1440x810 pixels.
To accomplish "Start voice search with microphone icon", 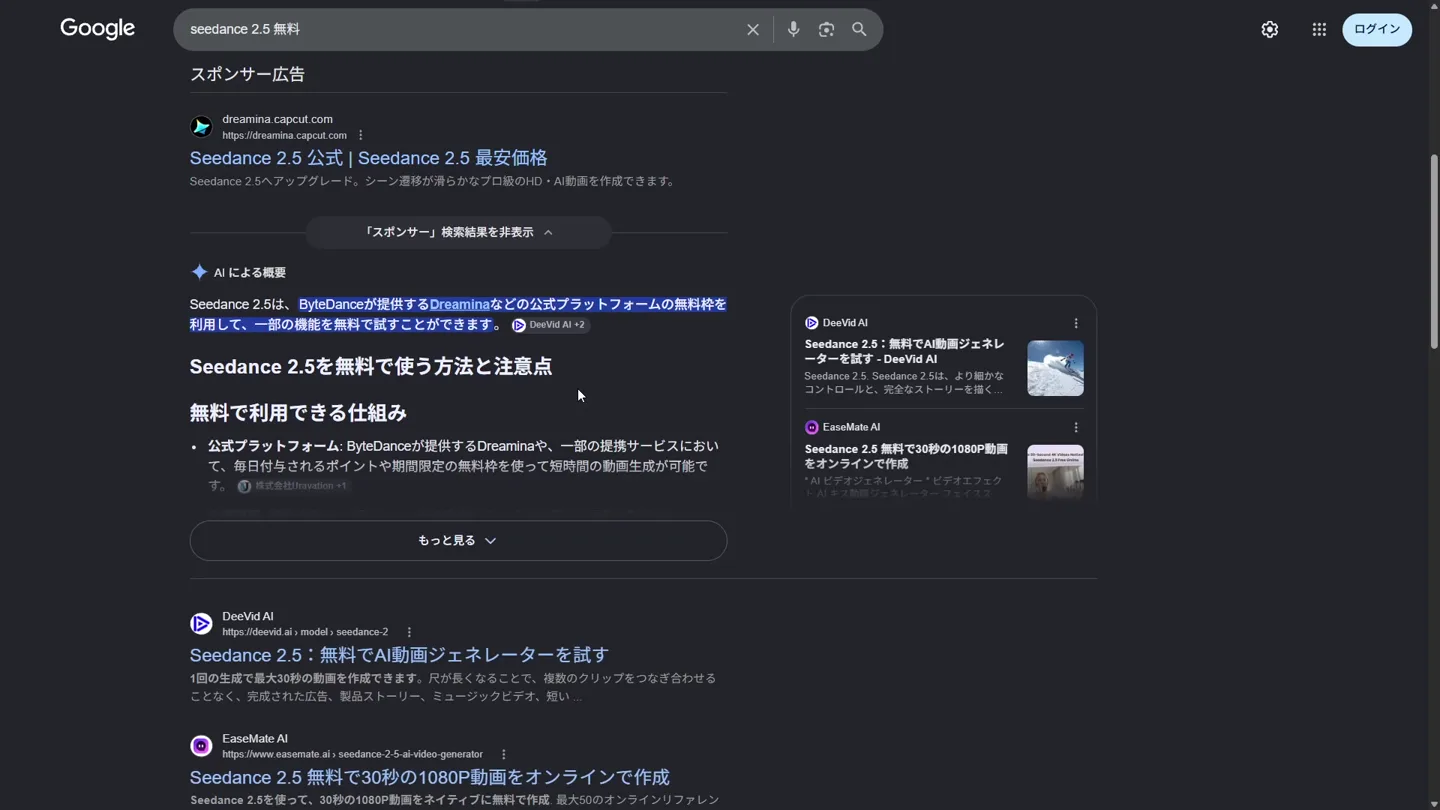I will coord(793,30).
